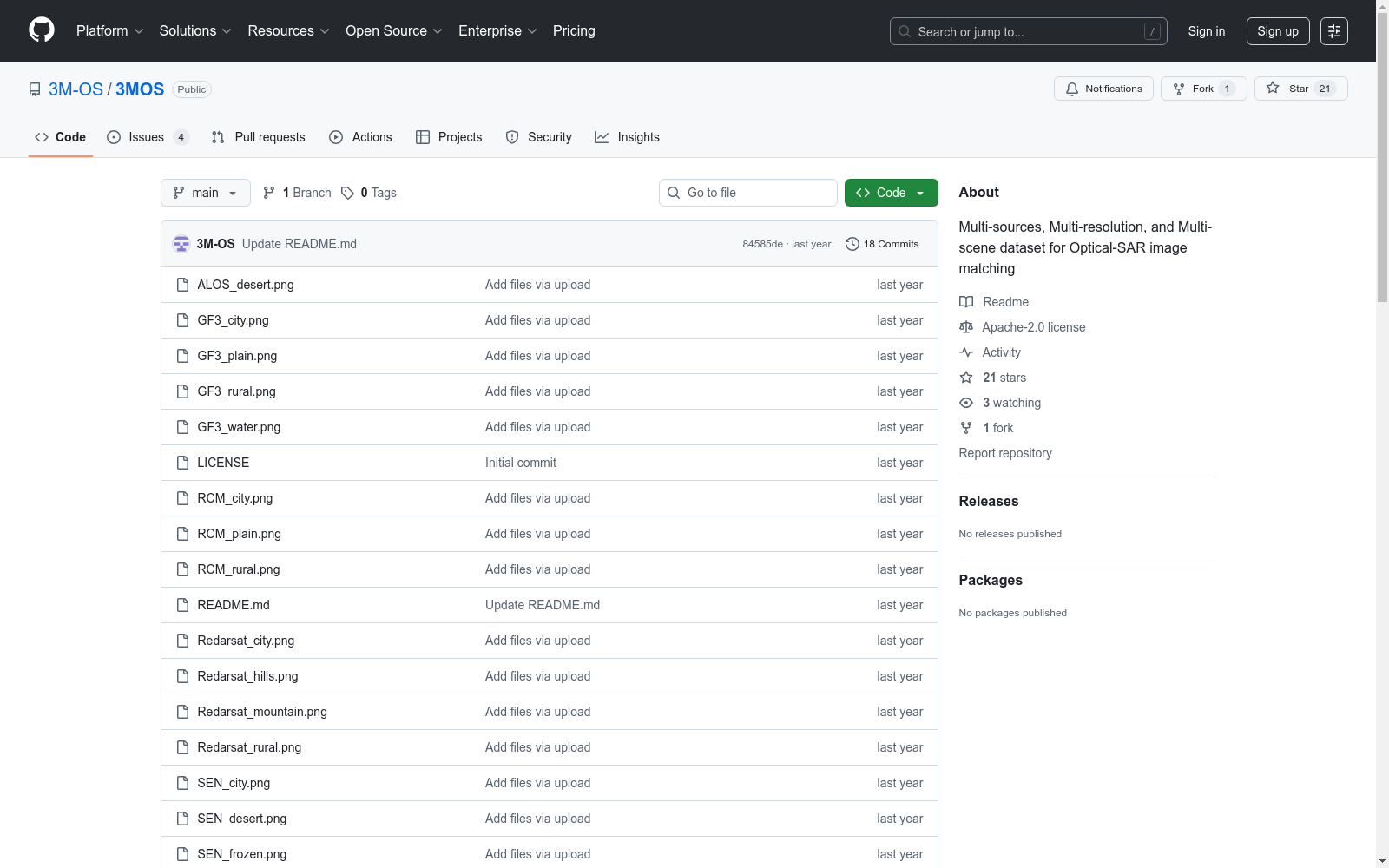Open file GF3_city.png

pyautogui.click(x=233, y=320)
